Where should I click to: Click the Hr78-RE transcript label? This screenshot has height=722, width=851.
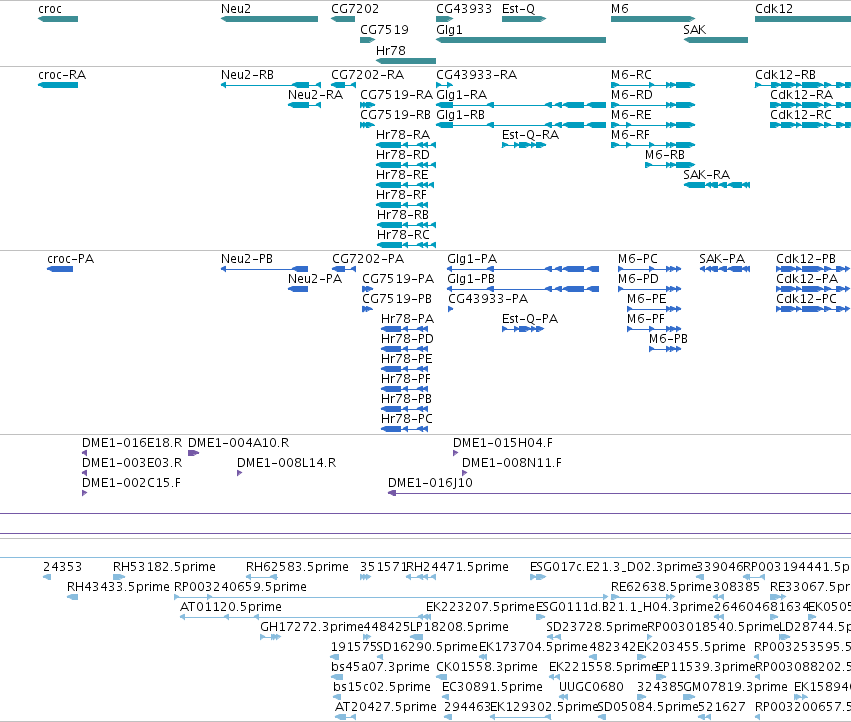[x=402, y=175]
